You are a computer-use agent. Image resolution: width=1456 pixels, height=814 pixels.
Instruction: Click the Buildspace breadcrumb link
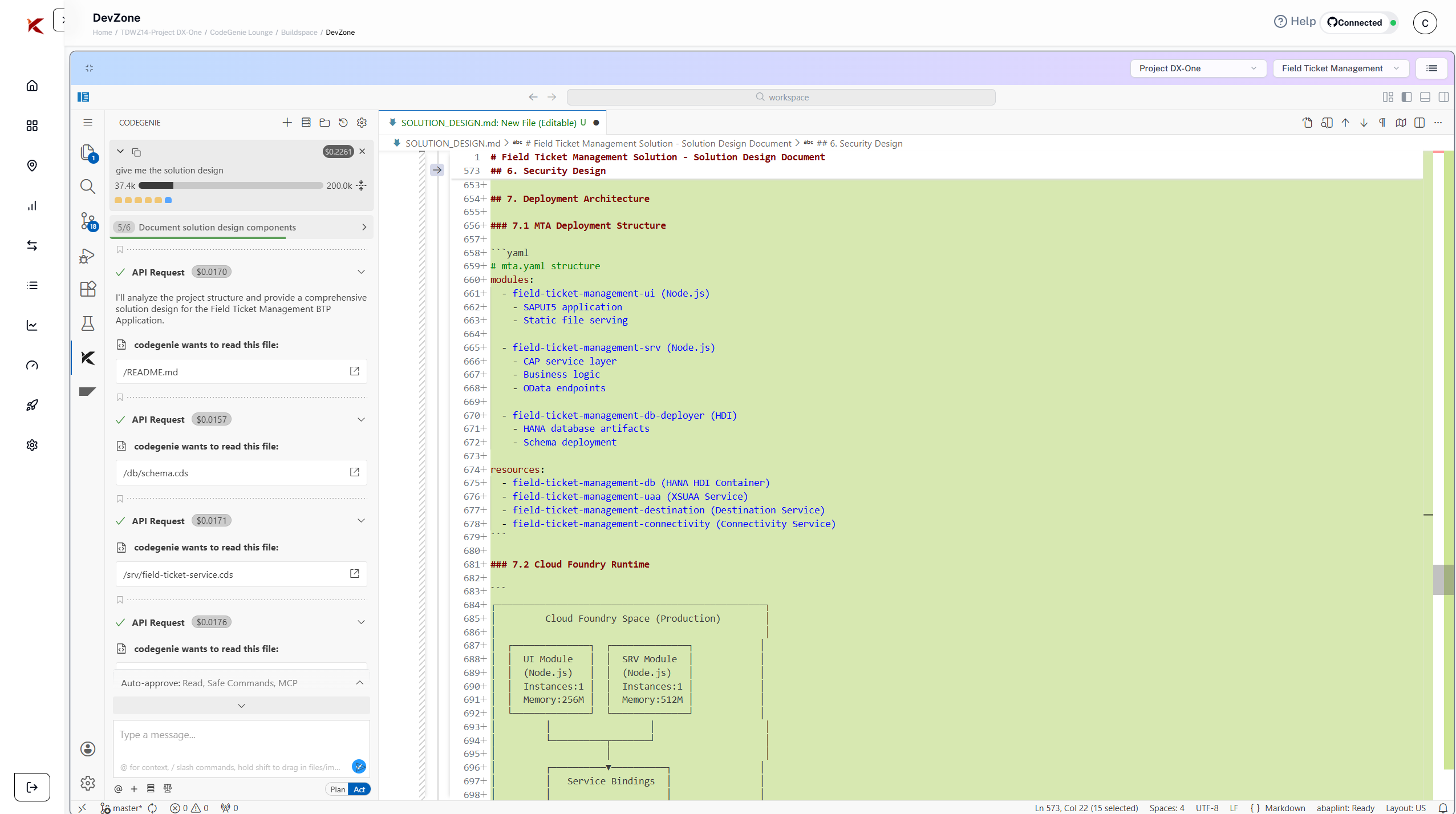tap(299, 33)
